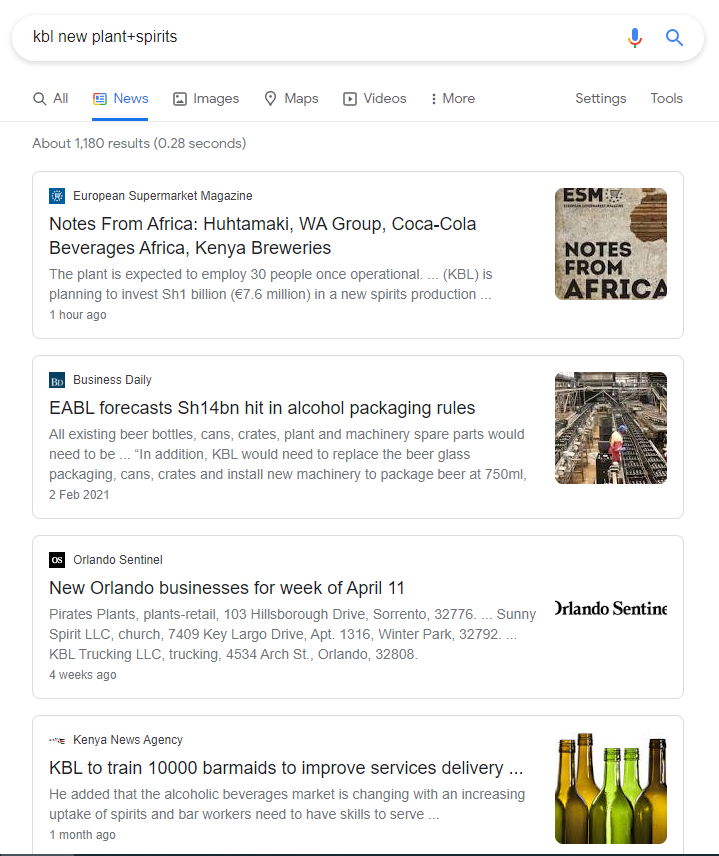Click the Notes From Africa thumbnail image
Screen dimensions: 719x856
pos(611,244)
